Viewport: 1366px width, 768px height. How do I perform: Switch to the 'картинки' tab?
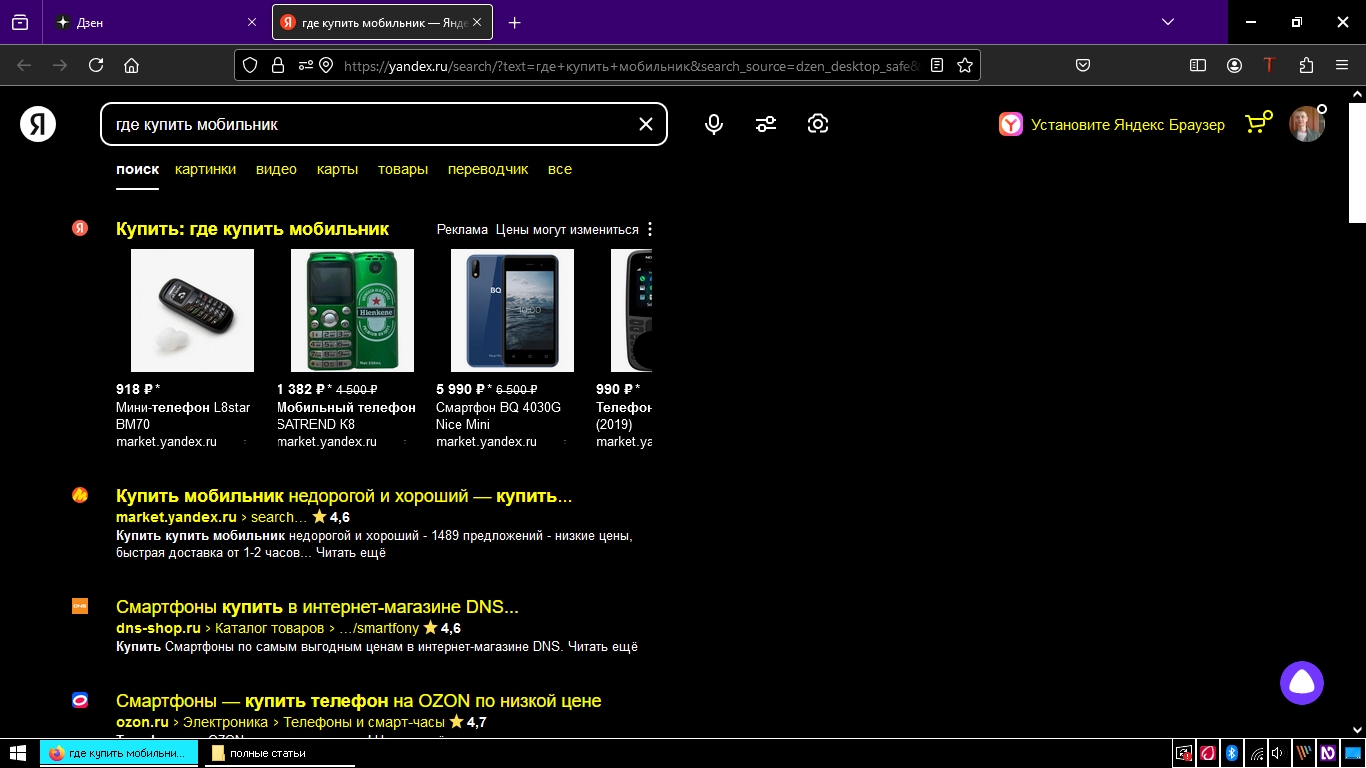(x=205, y=169)
